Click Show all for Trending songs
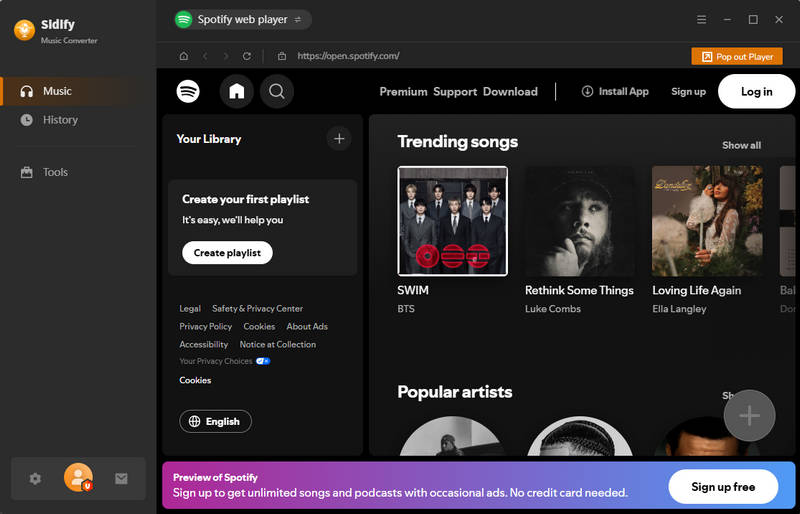The image size is (800, 514). (x=741, y=145)
